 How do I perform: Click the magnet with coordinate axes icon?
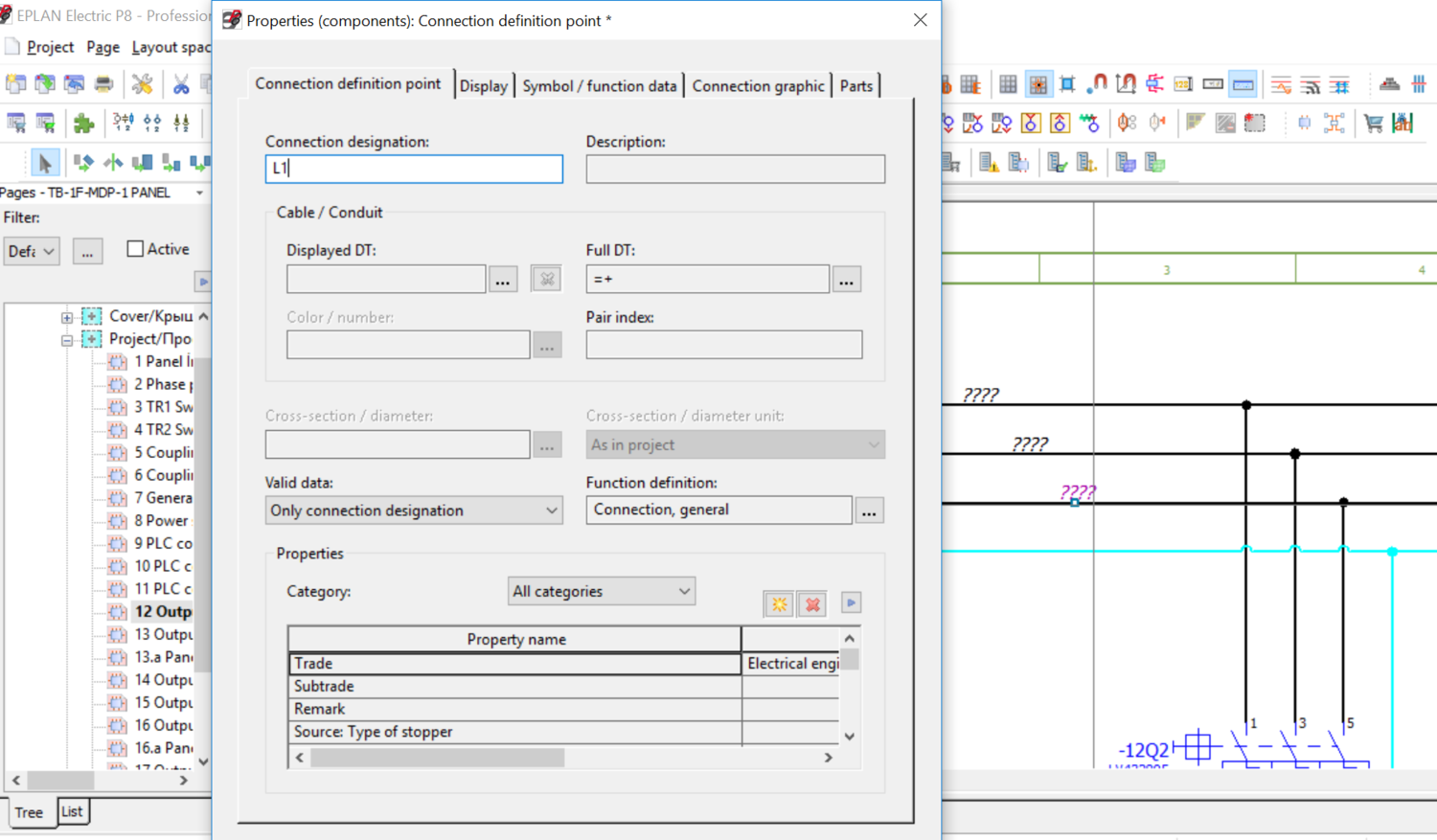1127,84
